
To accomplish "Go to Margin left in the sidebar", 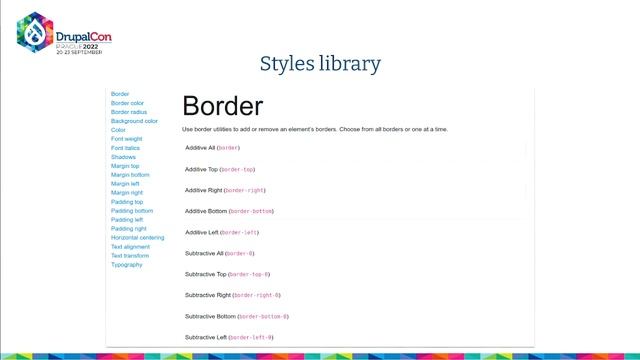I will pyautogui.click(x=125, y=184).
